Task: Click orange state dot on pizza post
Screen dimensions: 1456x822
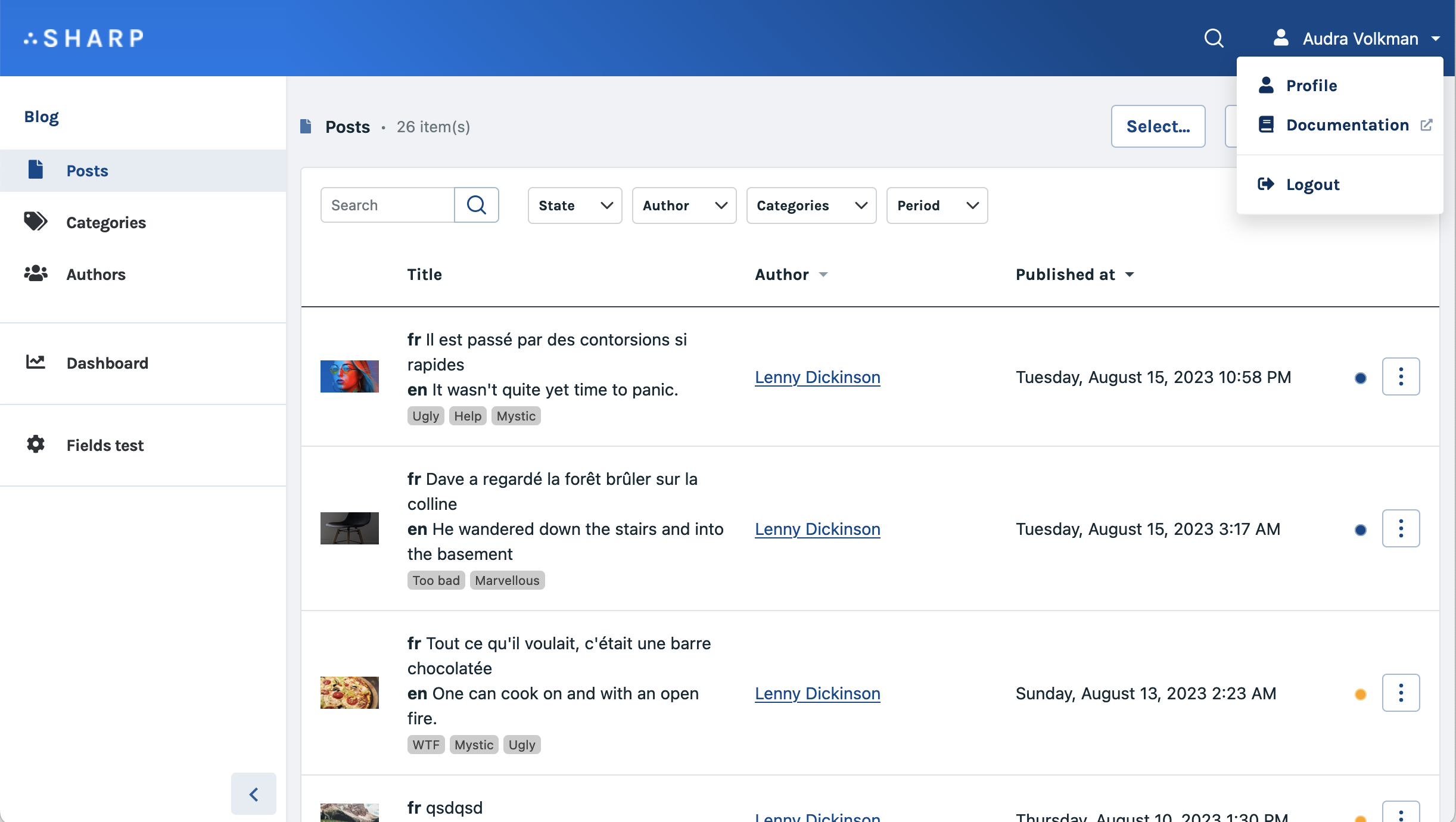Action: point(1360,695)
